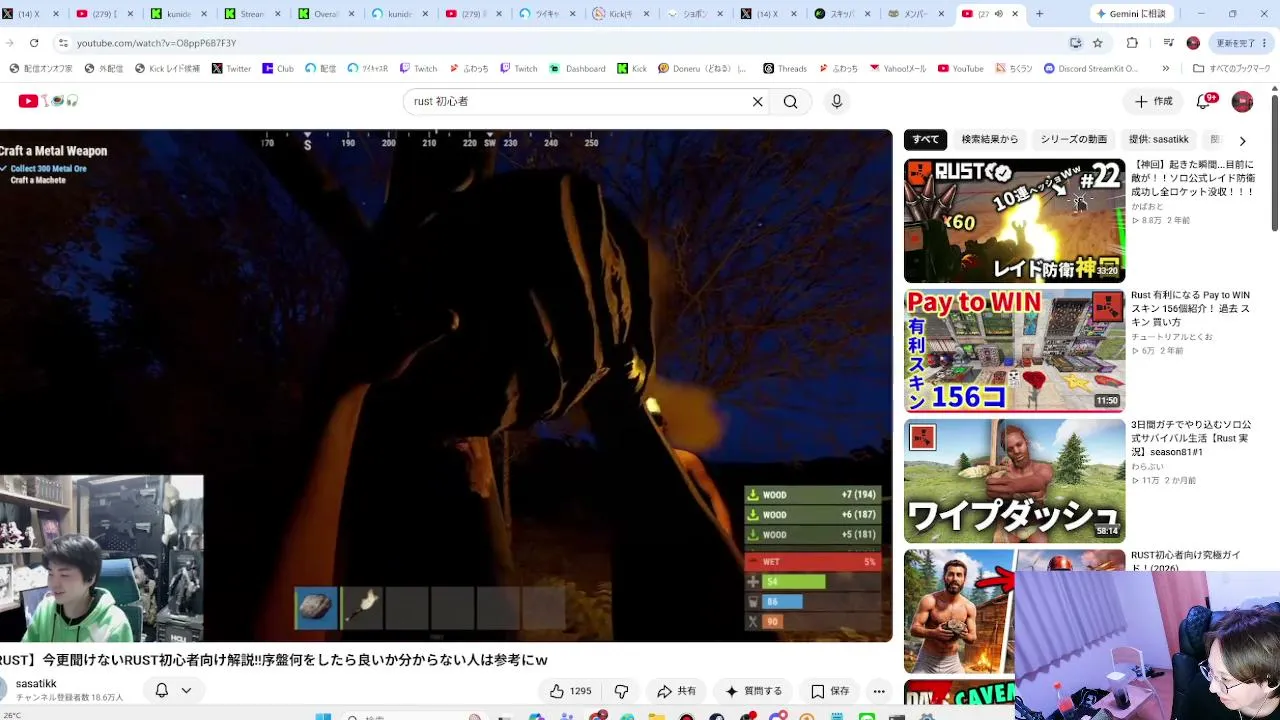Open the 3日間ガチでやり込むソロ公式 video title
This screenshot has height=720, width=1280.
1191,438
